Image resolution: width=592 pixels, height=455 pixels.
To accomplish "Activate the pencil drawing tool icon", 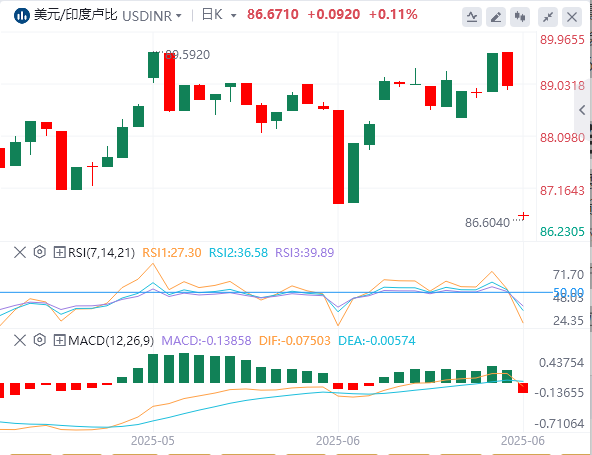I will (x=496, y=17).
